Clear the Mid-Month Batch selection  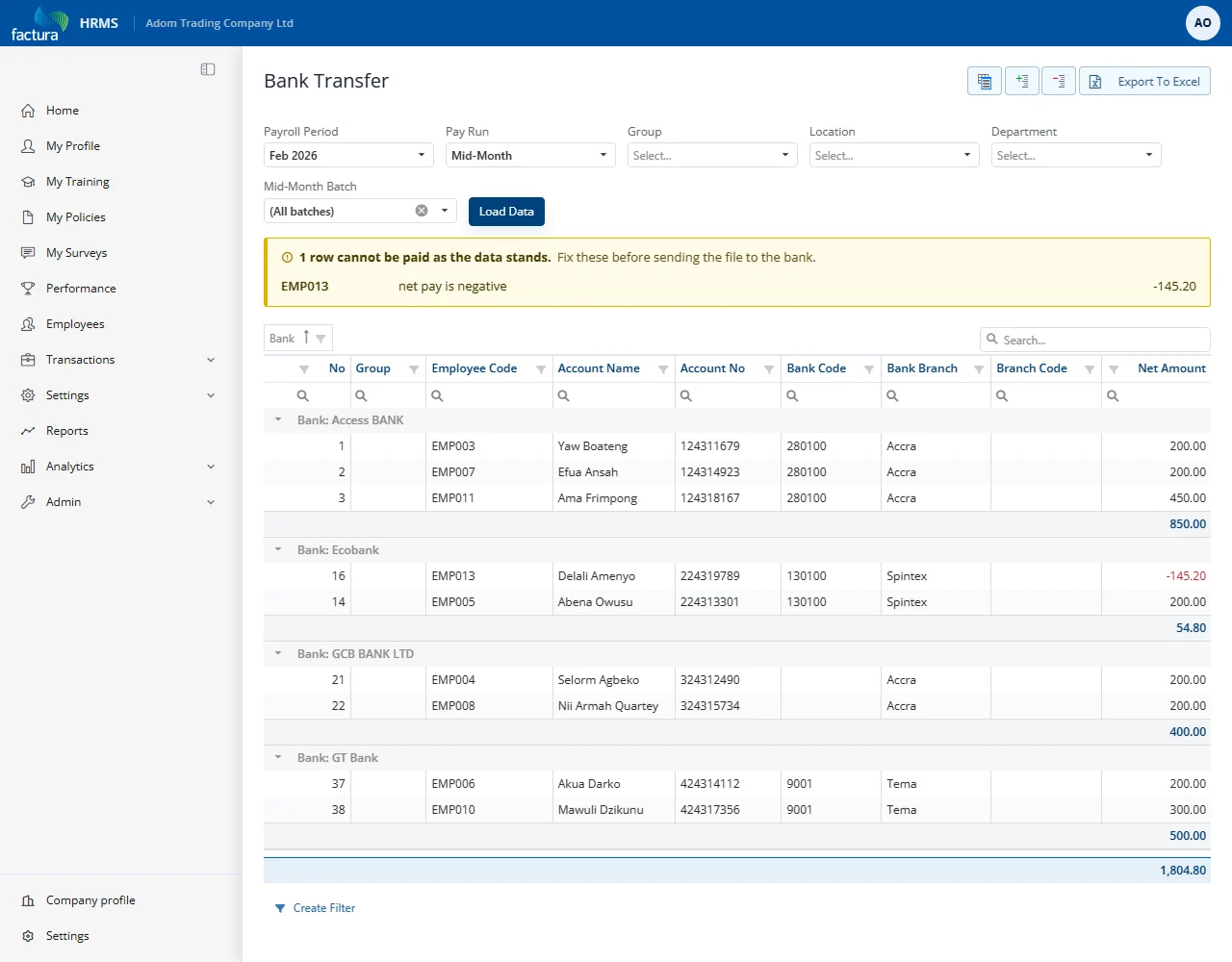click(x=422, y=211)
